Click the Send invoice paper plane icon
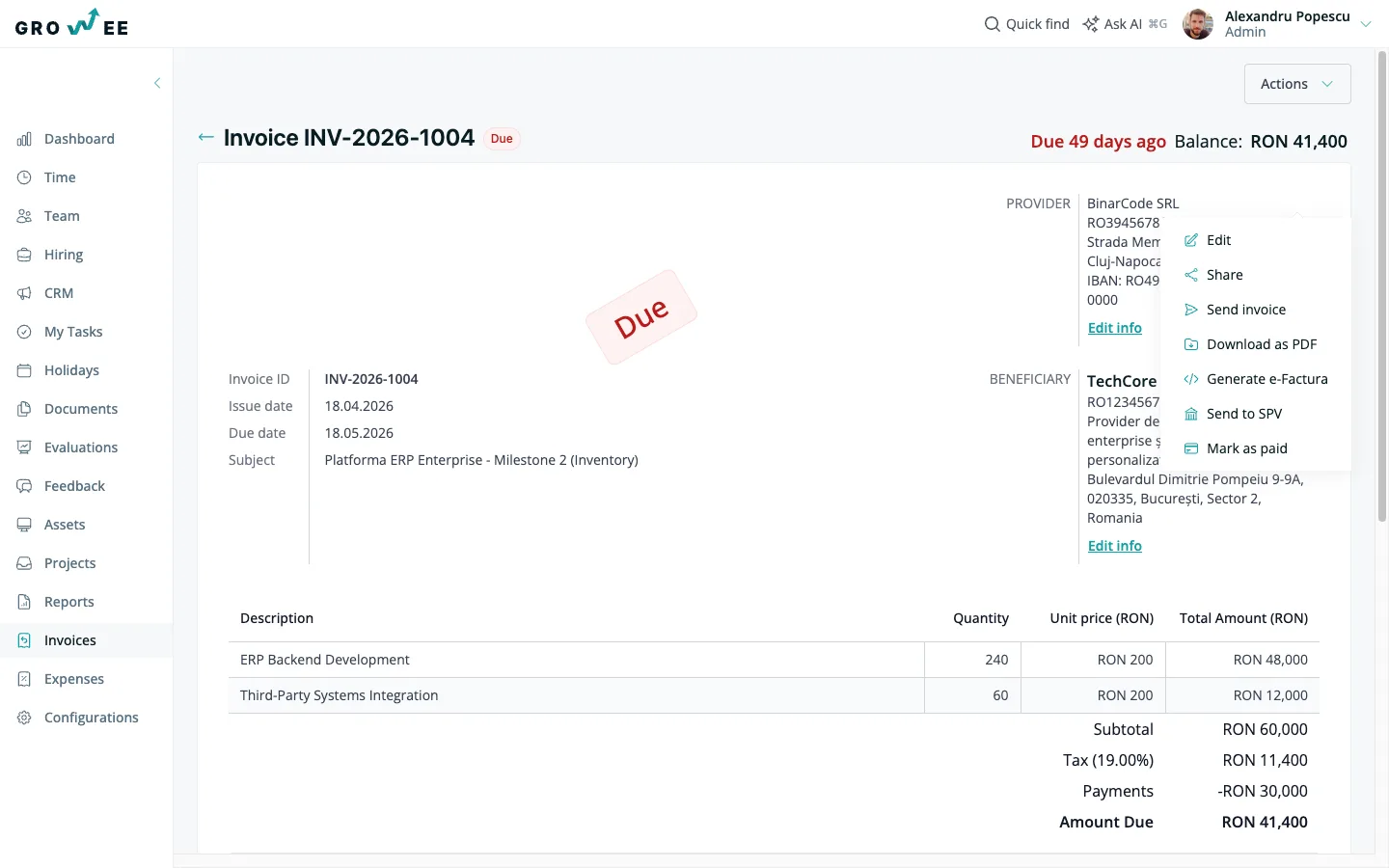The width and height of the screenshot is (1389, 868). click(1191, 310)
